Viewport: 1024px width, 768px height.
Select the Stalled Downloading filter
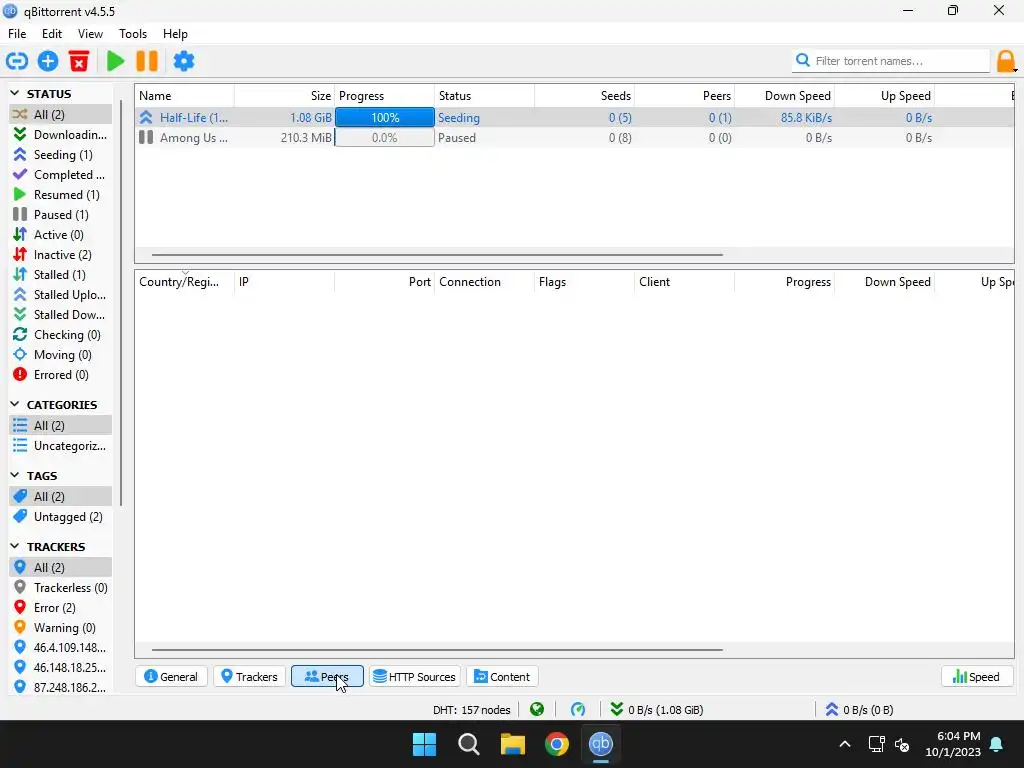(60, 315)
